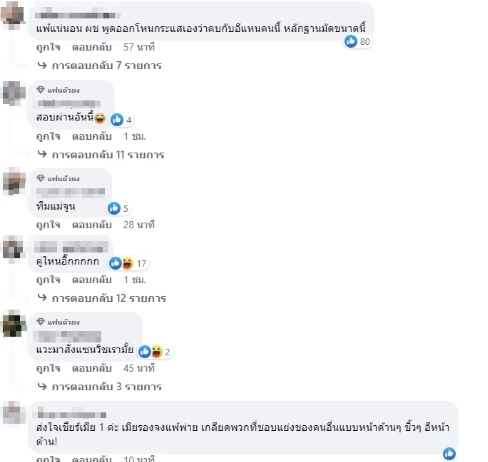This screenshot has height=462, width=488.
Task: Like the comment posted 57 minutes ago
Action: [x=48, y=47]
